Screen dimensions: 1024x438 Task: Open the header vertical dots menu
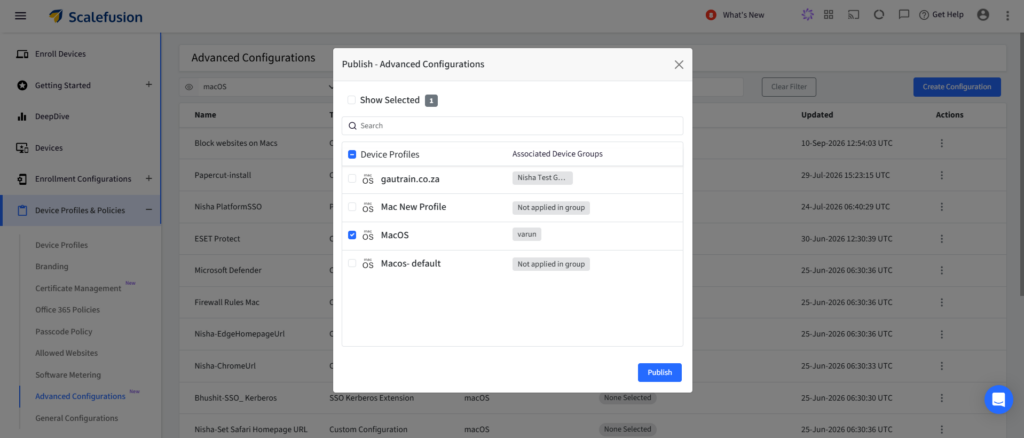pyautogui.click(x=1007, y=15)
